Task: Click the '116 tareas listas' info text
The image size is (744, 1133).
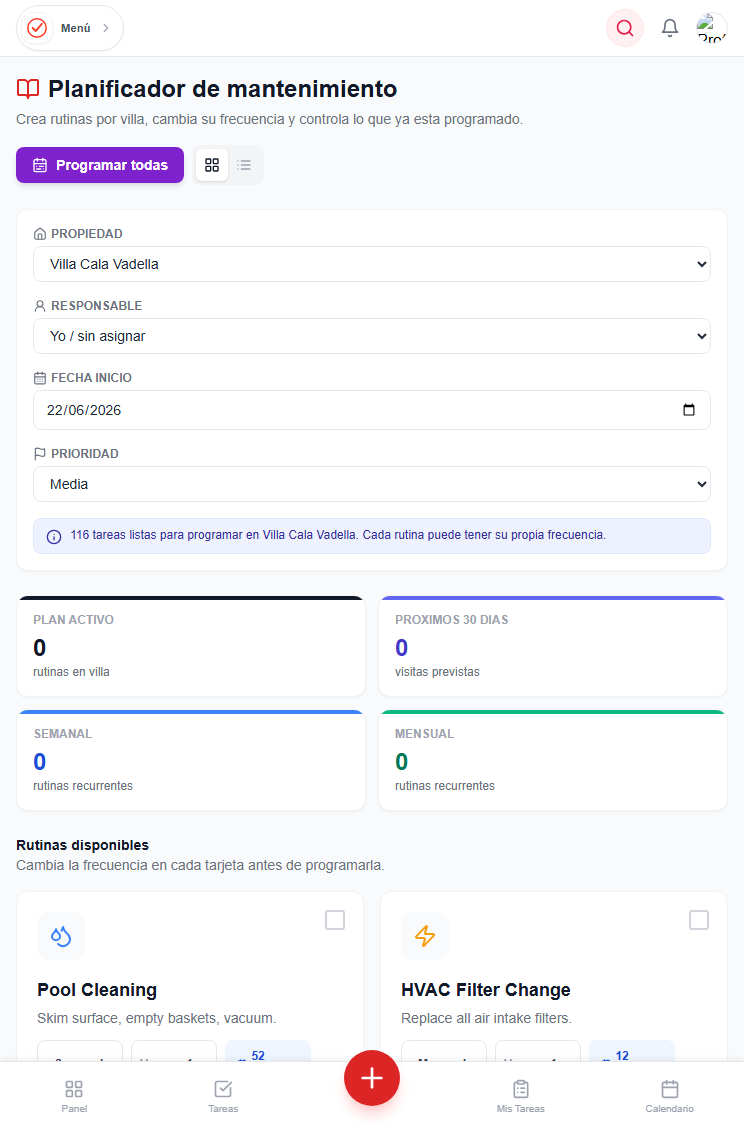Action: pyautogui.click(x=338, y=535)
